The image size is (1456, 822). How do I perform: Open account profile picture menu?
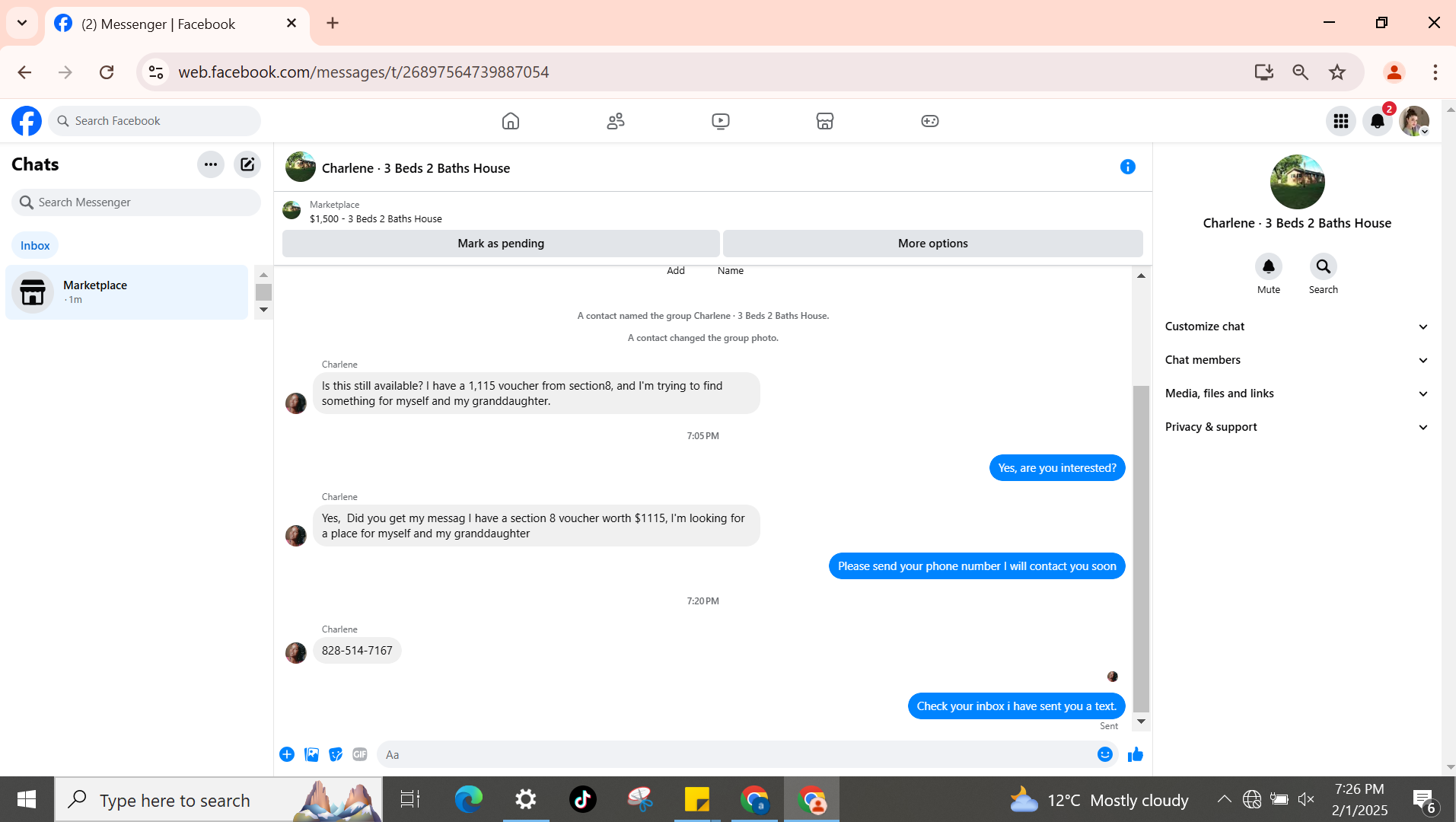[x=1414, y=121]
